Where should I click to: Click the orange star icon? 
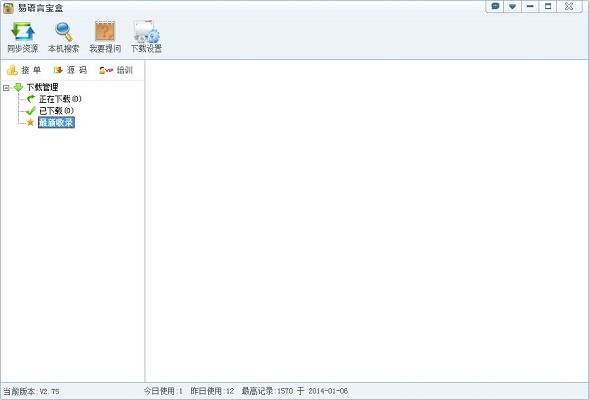(x=30, y=122)
